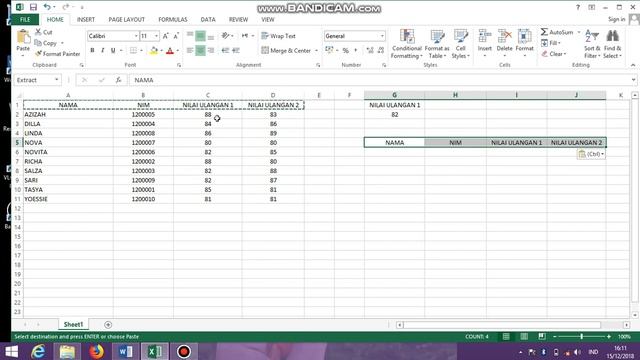Expand the Merge & Center dropdown arrow

coord(316,50)
